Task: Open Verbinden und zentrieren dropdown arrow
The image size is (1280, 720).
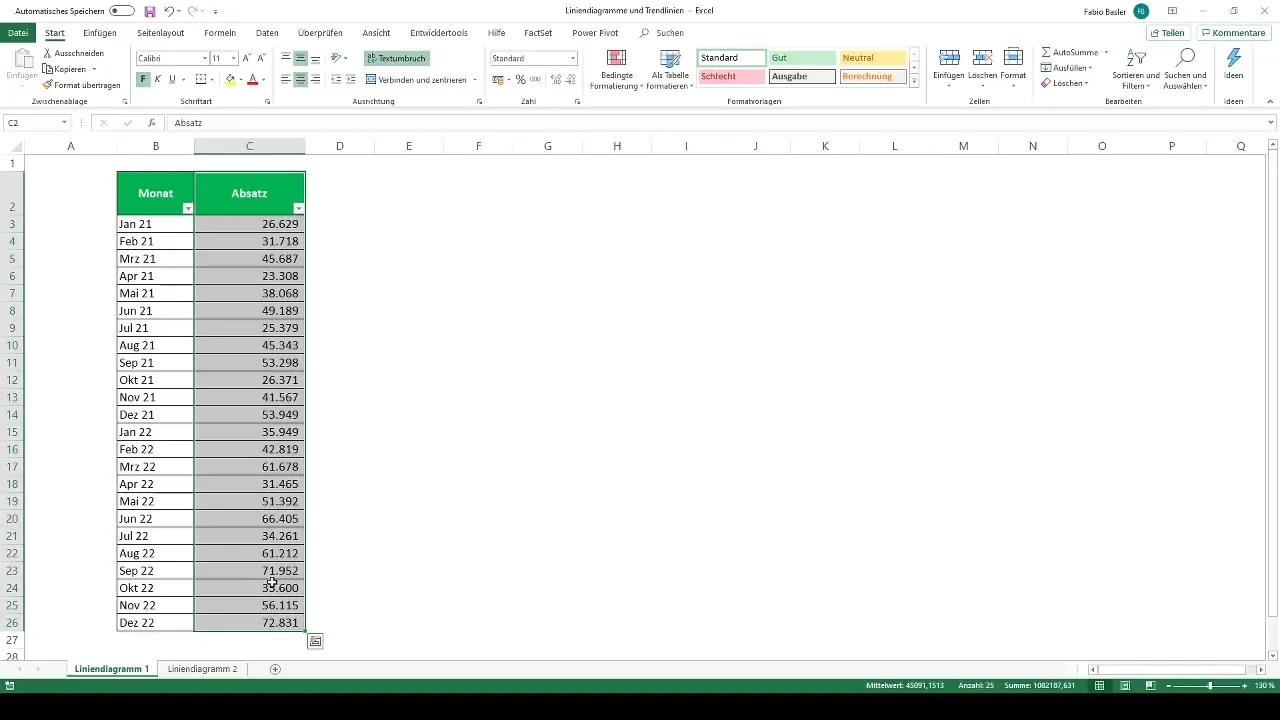Action: [x=475, y=79]
